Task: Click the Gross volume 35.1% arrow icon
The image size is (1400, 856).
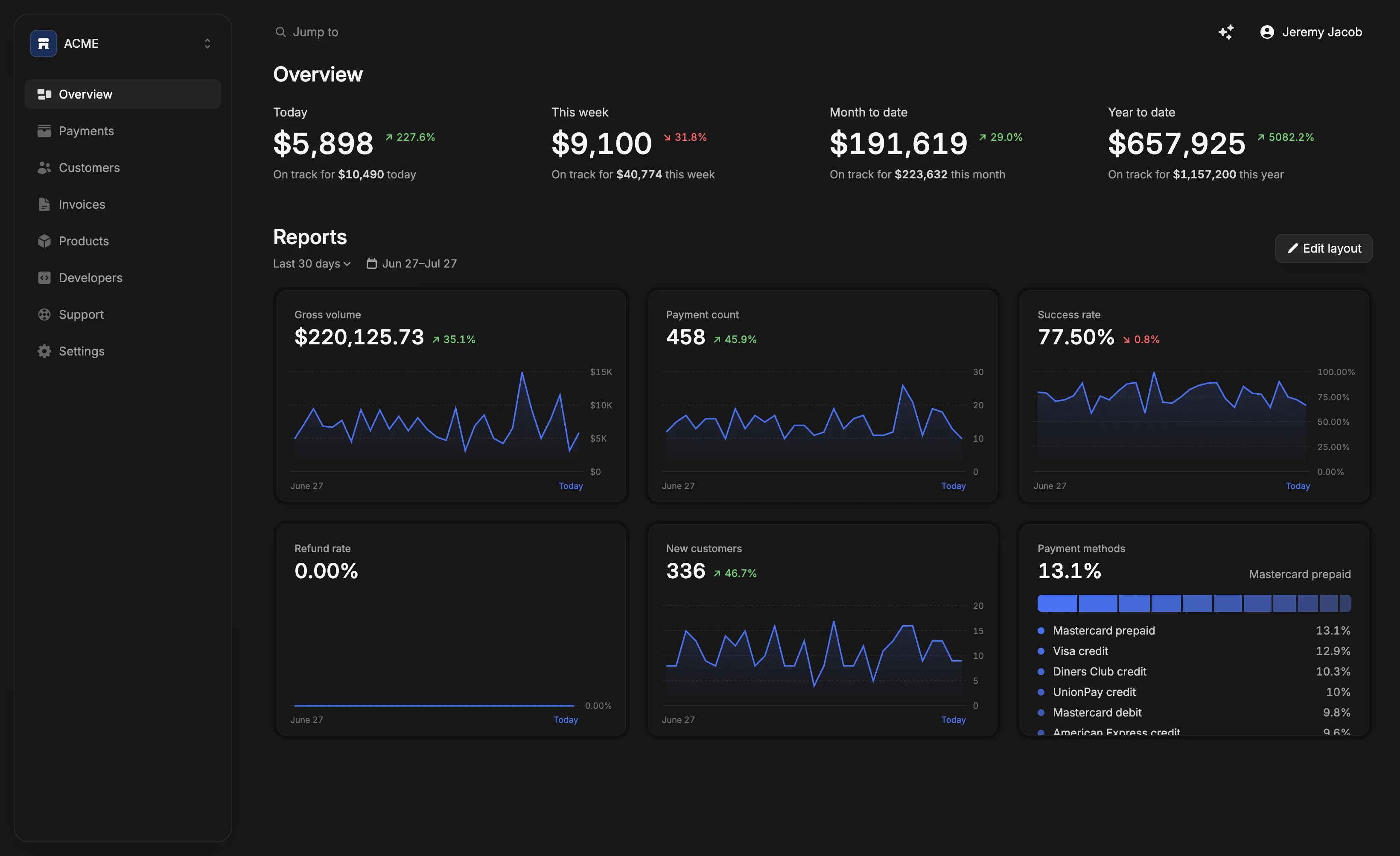Action: point(436,340)
